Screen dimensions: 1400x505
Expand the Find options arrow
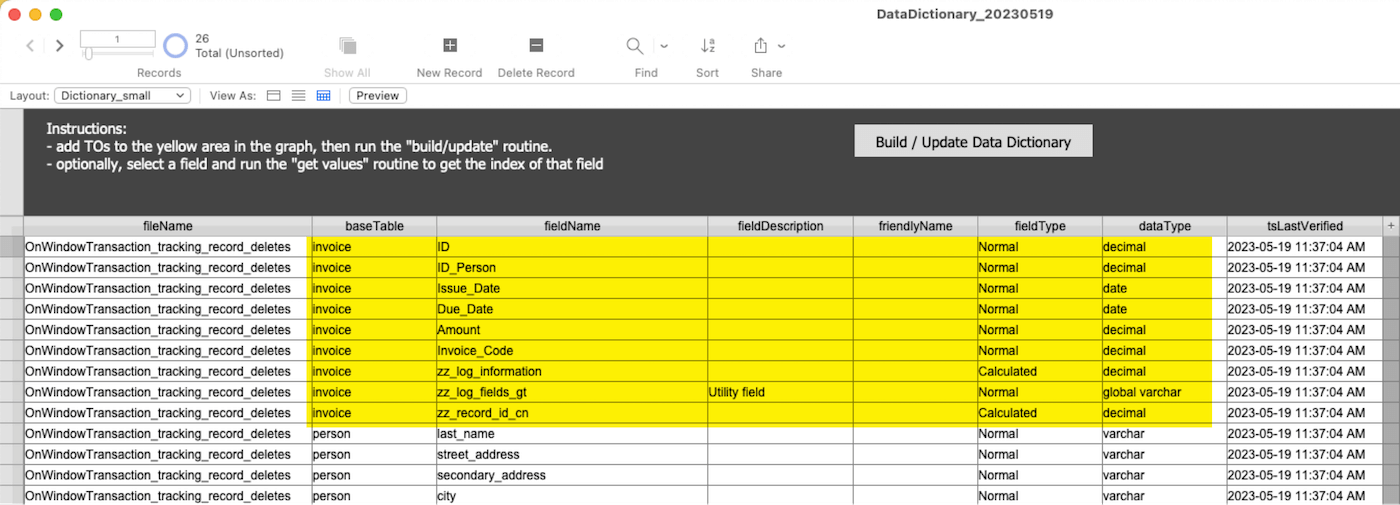tap(663, 46)
